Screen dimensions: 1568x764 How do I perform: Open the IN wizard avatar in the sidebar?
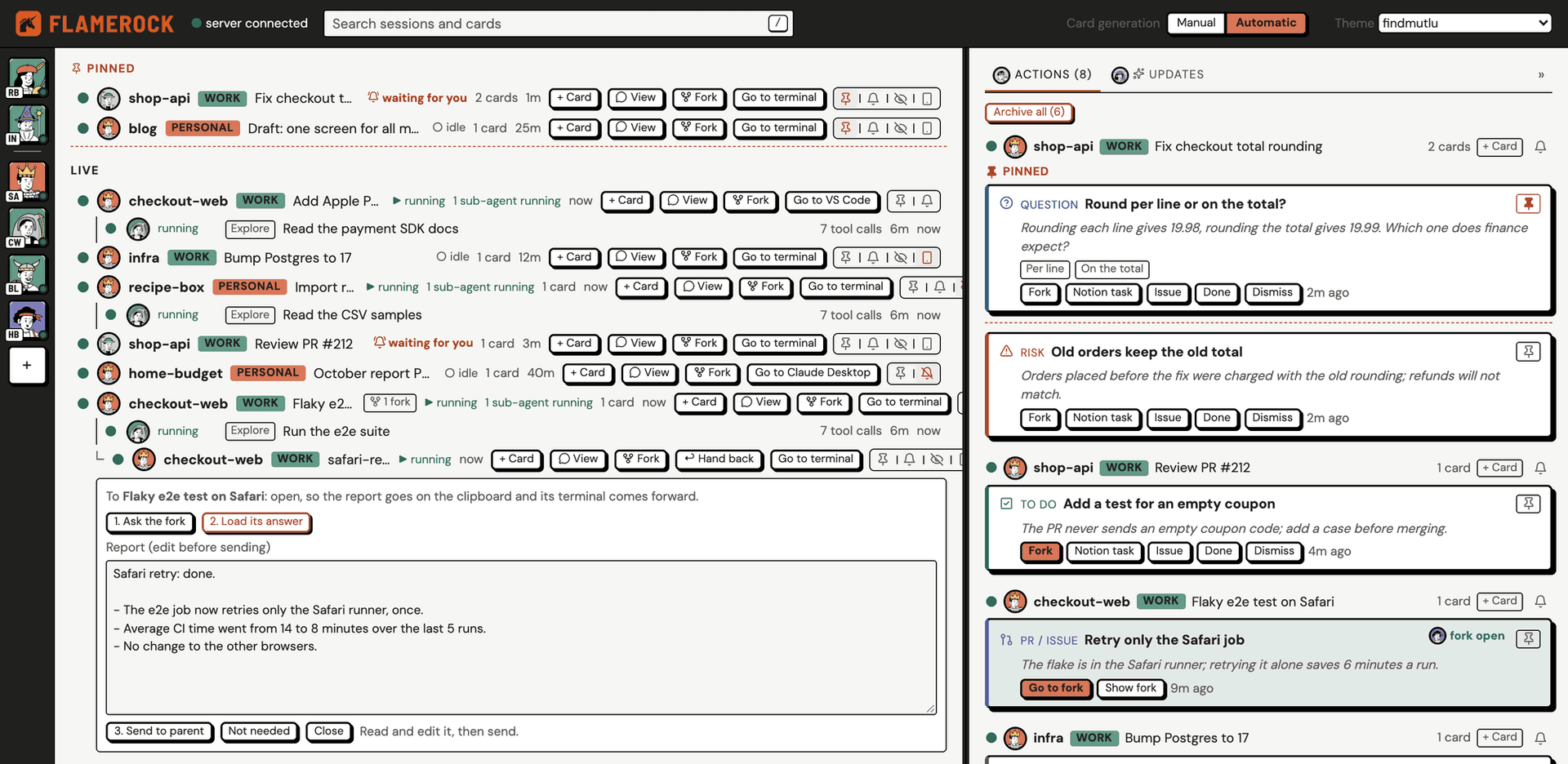pos(27,124)
